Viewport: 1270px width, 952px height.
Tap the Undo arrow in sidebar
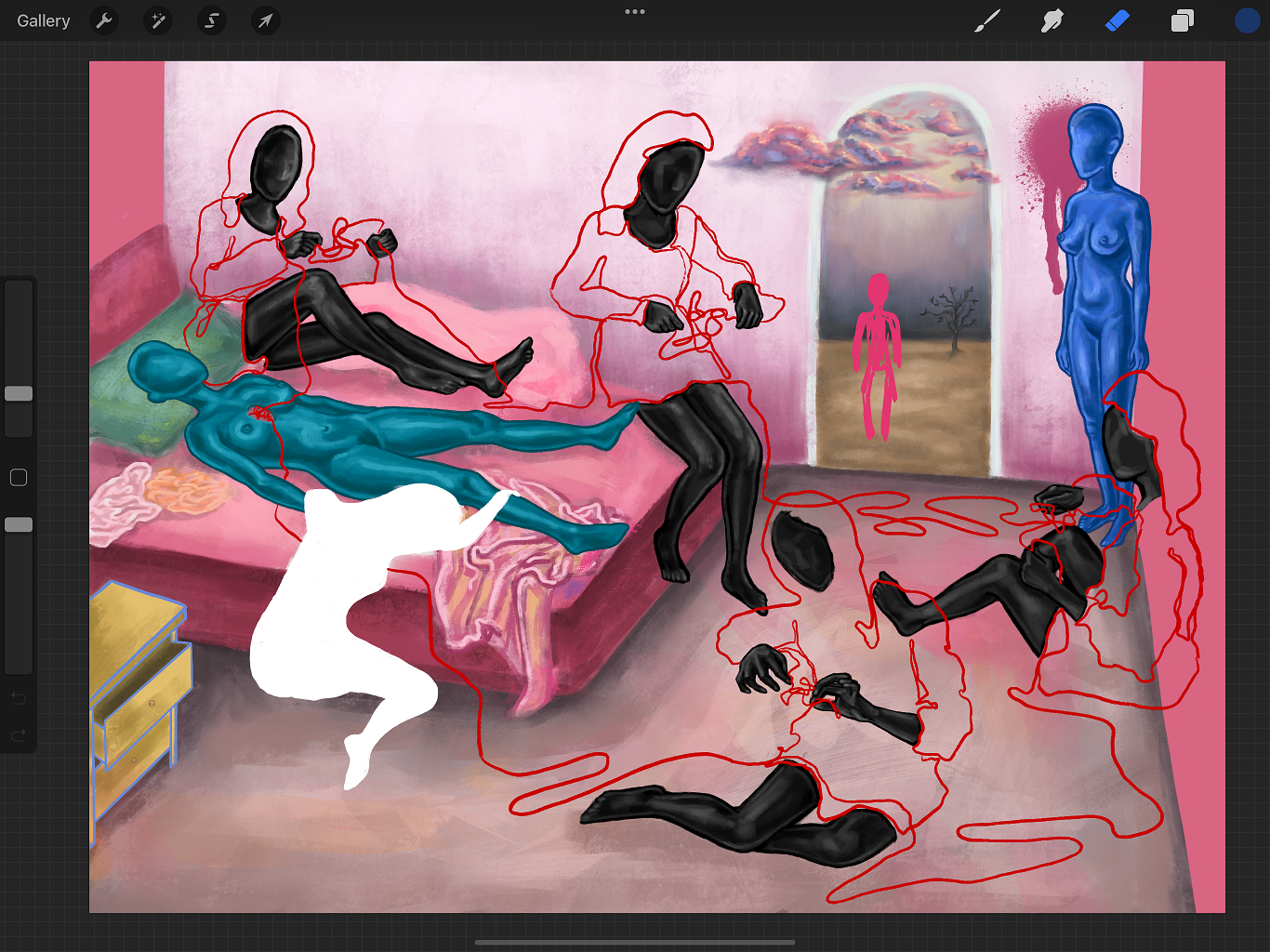19,698
